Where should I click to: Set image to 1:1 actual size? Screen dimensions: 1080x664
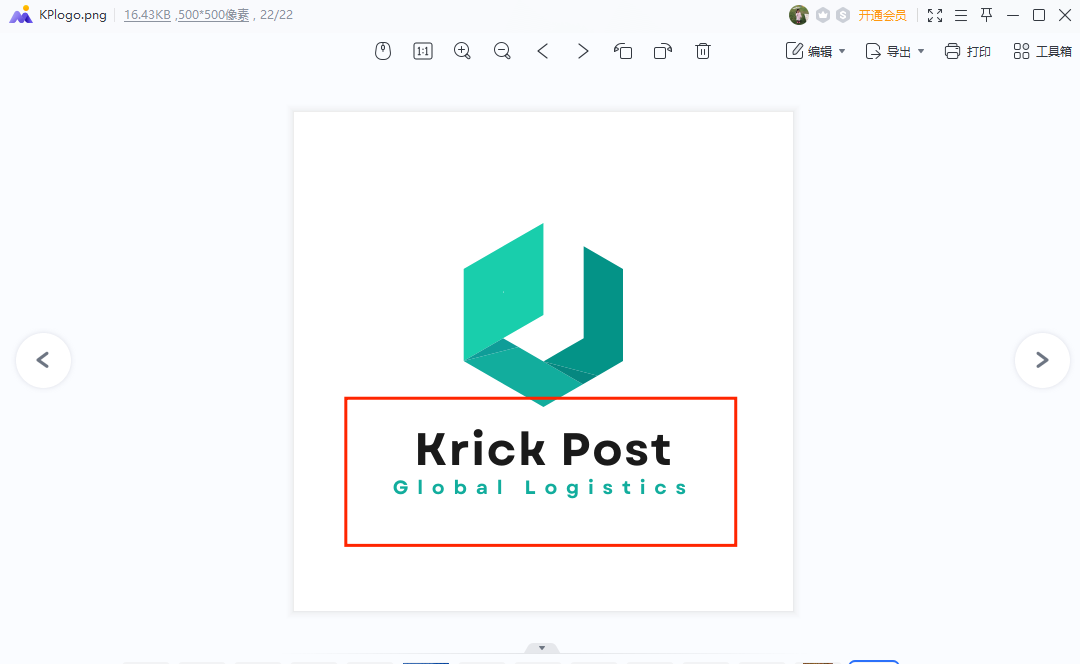(423, 51)
